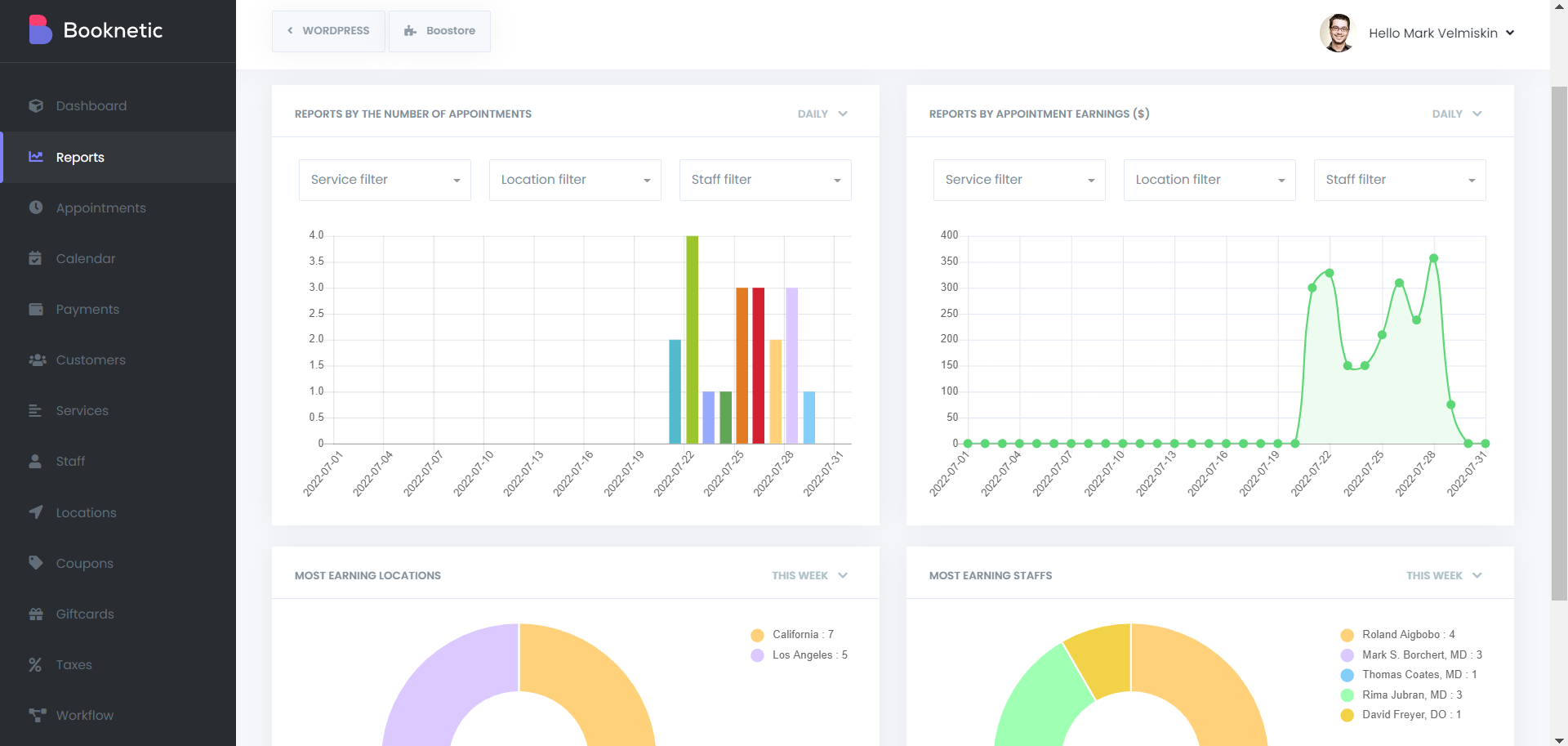1568x746 pixels.
Task: Change the Daily period for appointments report
Action: (x=822, y=114)
